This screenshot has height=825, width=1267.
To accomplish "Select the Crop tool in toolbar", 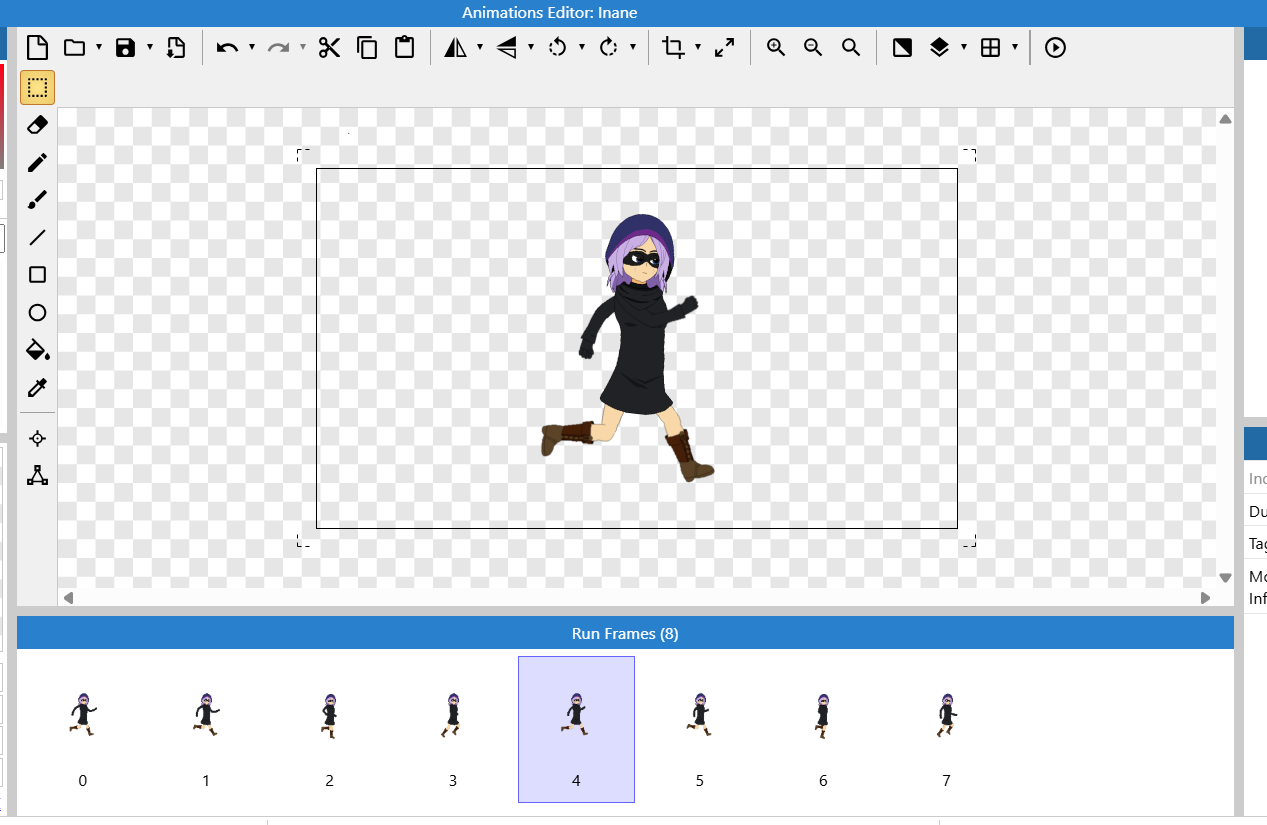I will [x=674, y=47].
